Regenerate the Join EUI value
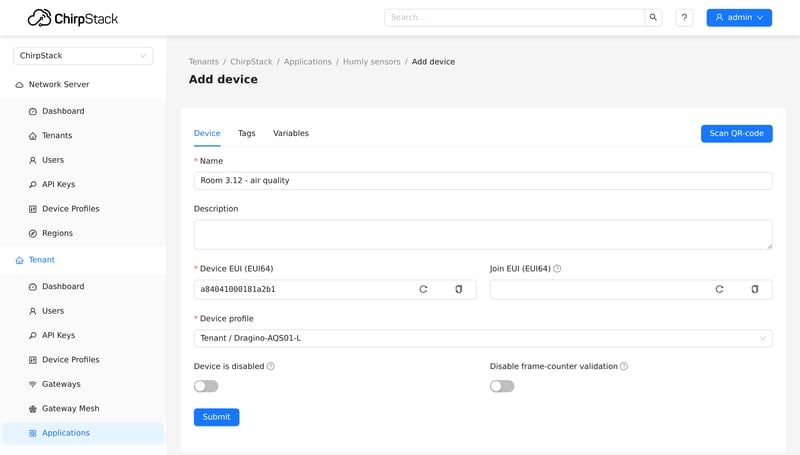This screenshot has height=455, width=800. pyautogui.click(x=719, y=289)
